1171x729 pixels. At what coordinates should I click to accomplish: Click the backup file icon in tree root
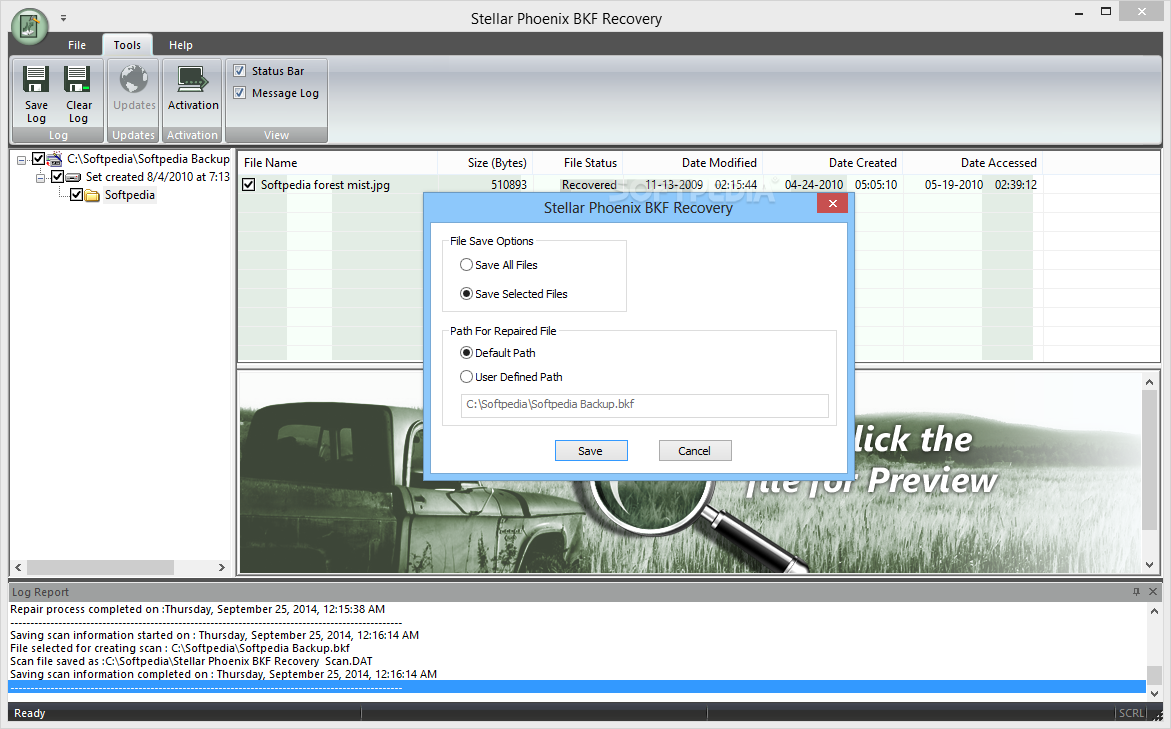click(55, 159)
